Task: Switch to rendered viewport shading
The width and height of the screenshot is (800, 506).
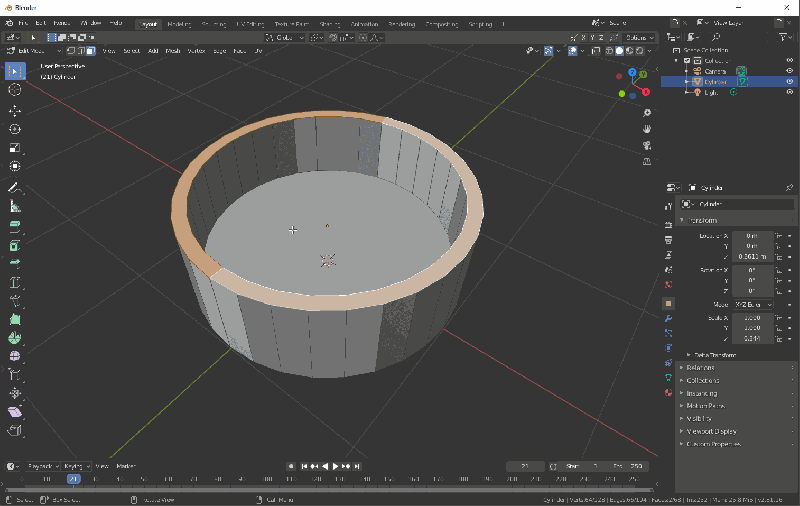Action: tap(640, 50)
